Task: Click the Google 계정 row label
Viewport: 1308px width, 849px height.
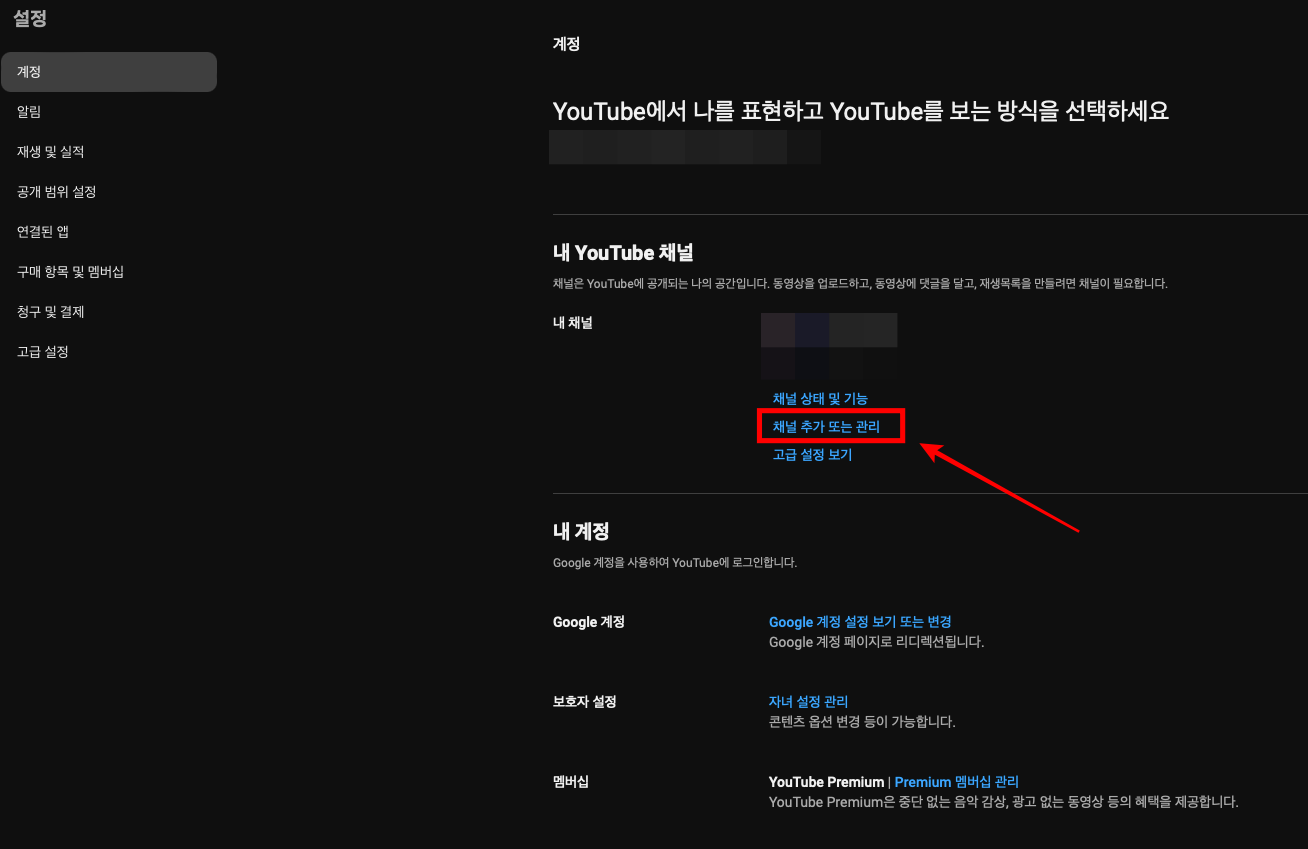Action: point(589,622)
